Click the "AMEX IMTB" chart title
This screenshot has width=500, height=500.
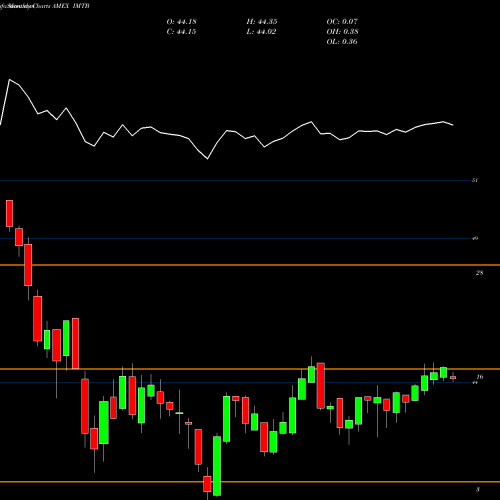point(71,6)
